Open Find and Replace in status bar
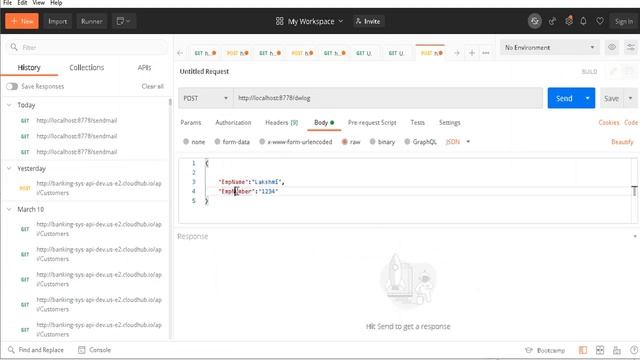The image size is (640, 360). 36,350
